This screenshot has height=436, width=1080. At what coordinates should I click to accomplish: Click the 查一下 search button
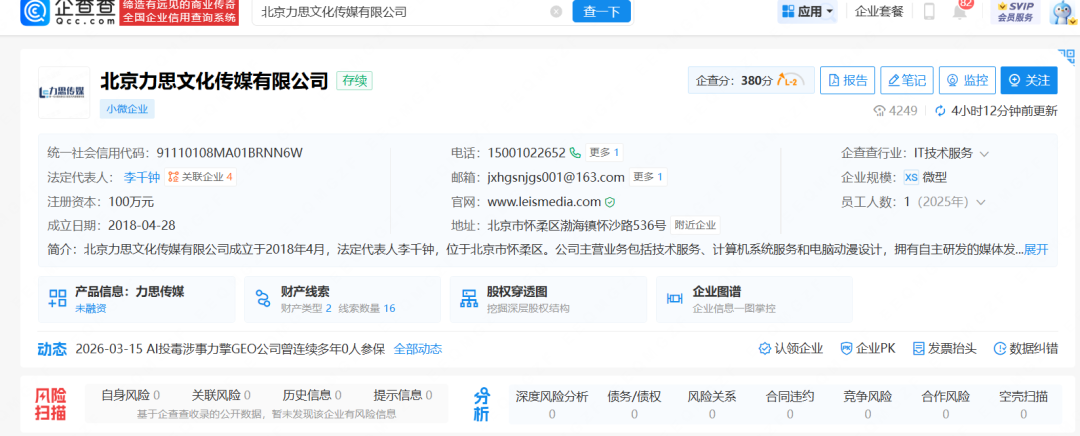click(601, 12)
